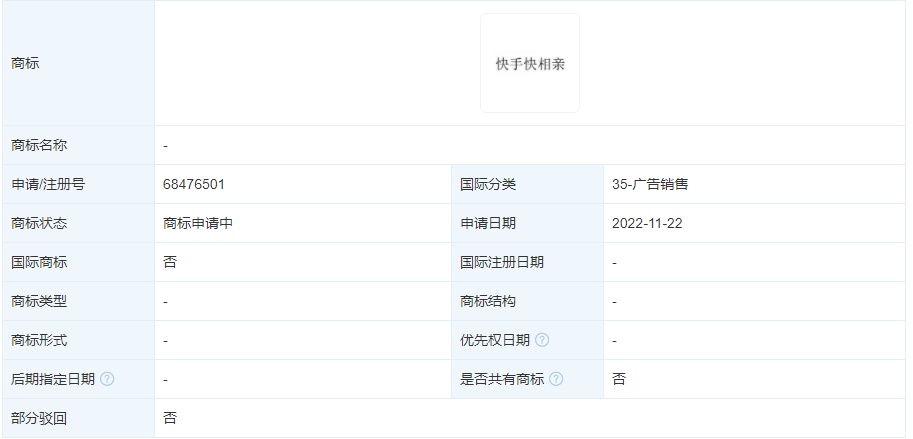913x439 pixels.
Task: Select the registration number 68476501
Action: point(194,185)
